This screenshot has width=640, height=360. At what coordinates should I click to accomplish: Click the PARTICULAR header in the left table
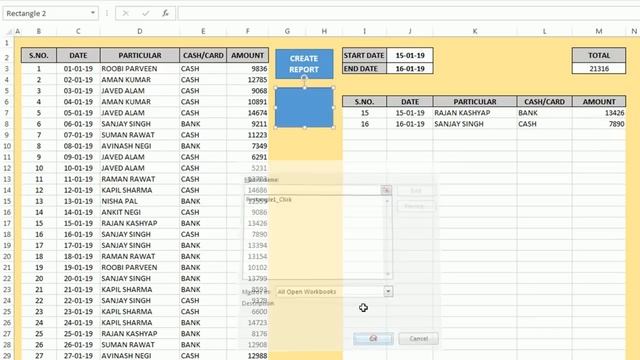click(x=140, y=56)
